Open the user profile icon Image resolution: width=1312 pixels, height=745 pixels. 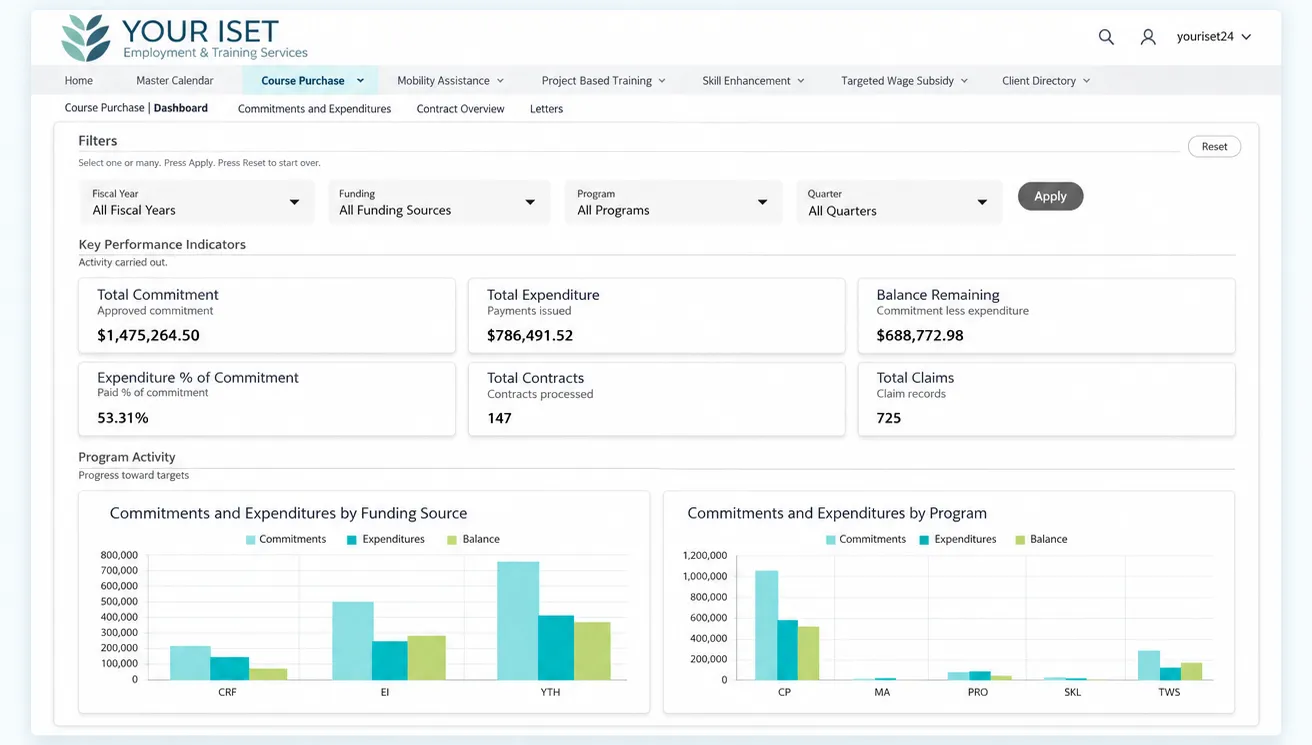(1148, 37)
